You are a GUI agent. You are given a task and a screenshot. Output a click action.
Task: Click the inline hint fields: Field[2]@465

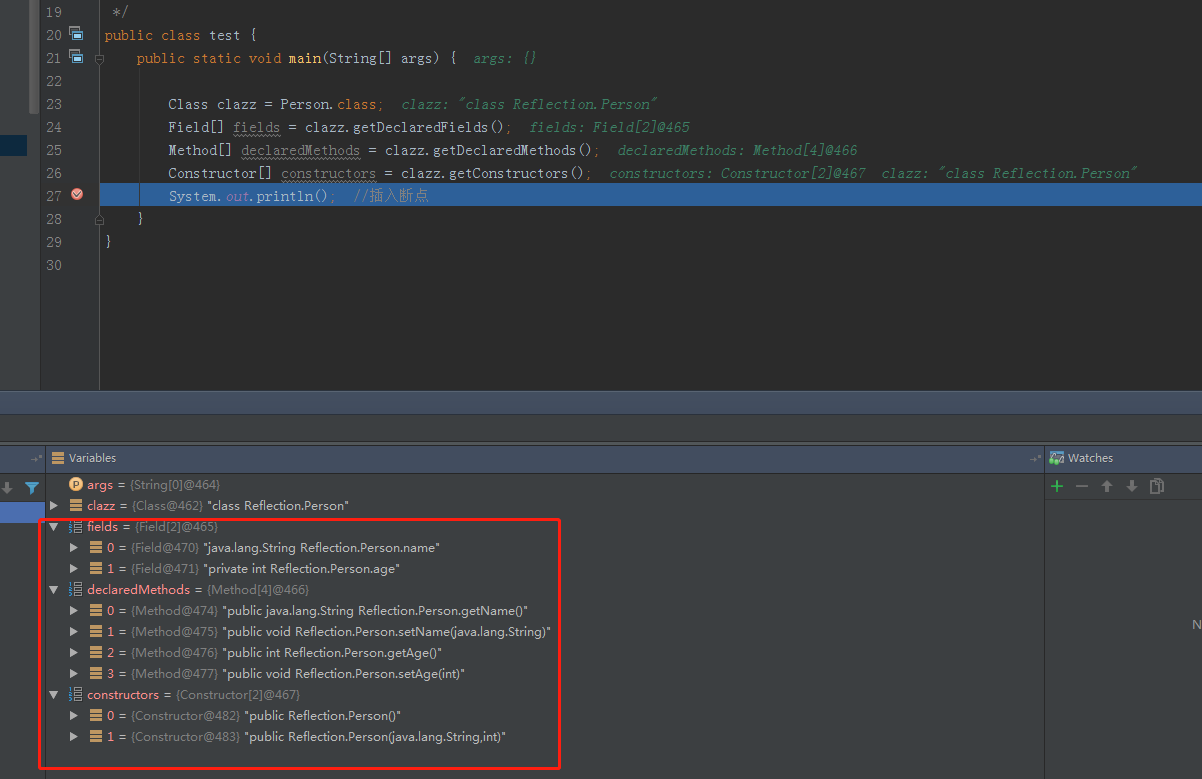[x=610, y=127]
